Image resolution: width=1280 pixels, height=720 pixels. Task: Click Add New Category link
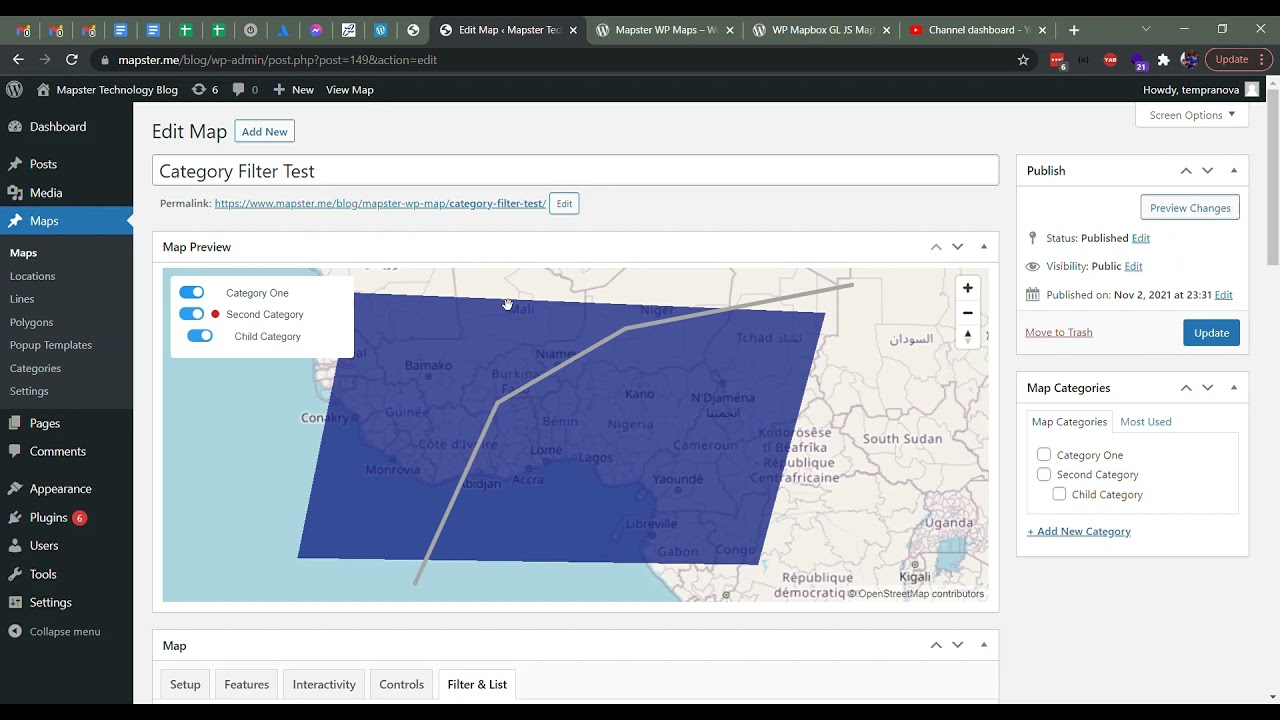(x=1079, y=531)
